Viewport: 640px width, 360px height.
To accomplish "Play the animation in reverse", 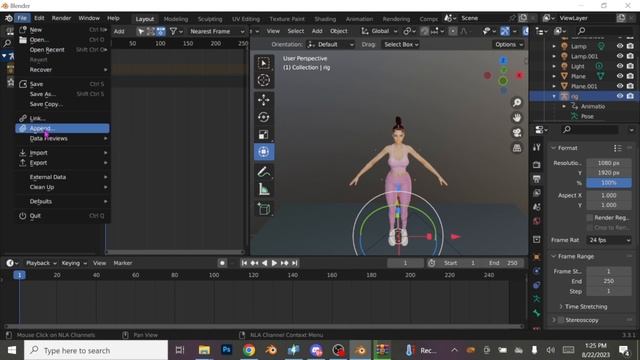I will click(264, 263).
